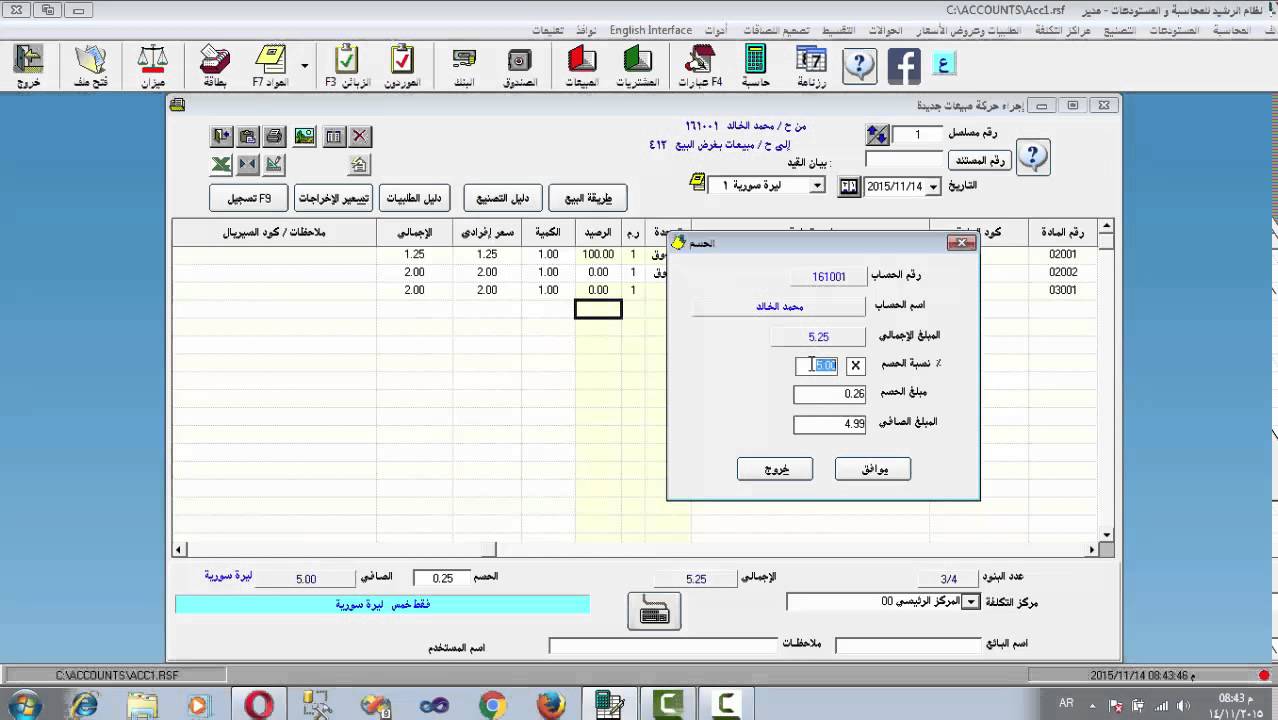Open Google Chrome from taskbar
Image resolution: width=1278 pixels, height=720 pixels.
(x=492, y=705)
